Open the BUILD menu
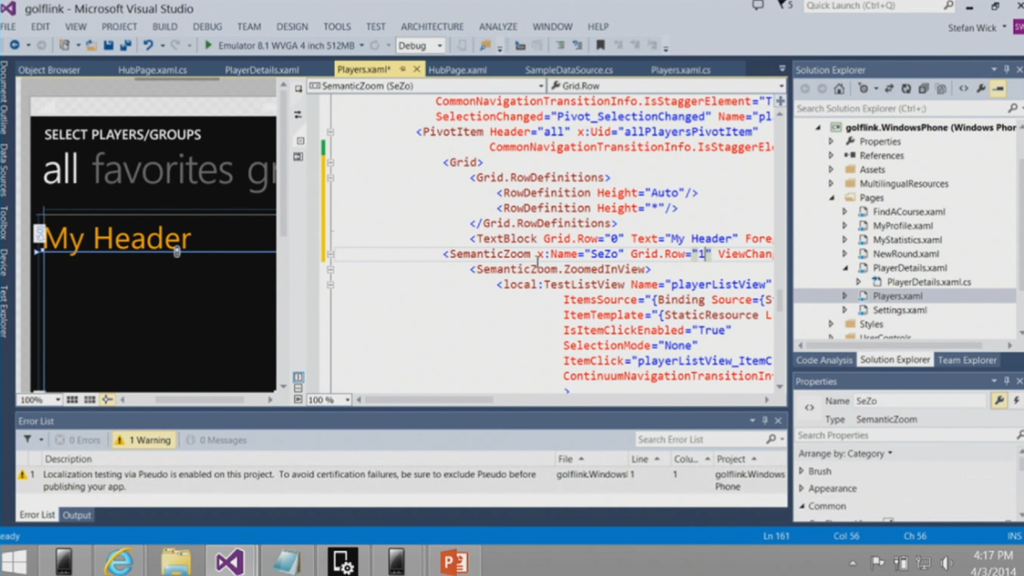The width and height of the screenshot is (1024, 576). pos(165,27)
